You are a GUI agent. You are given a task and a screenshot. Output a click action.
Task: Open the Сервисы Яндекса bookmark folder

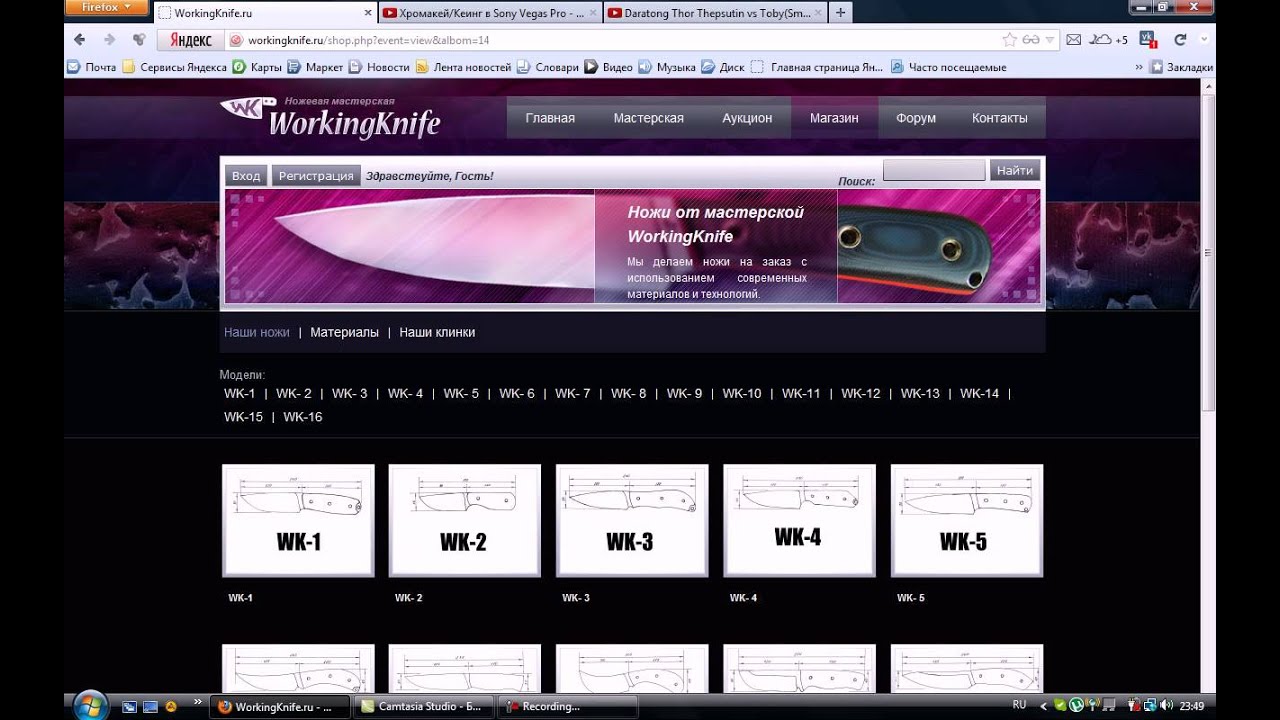(x=174, y=67)
